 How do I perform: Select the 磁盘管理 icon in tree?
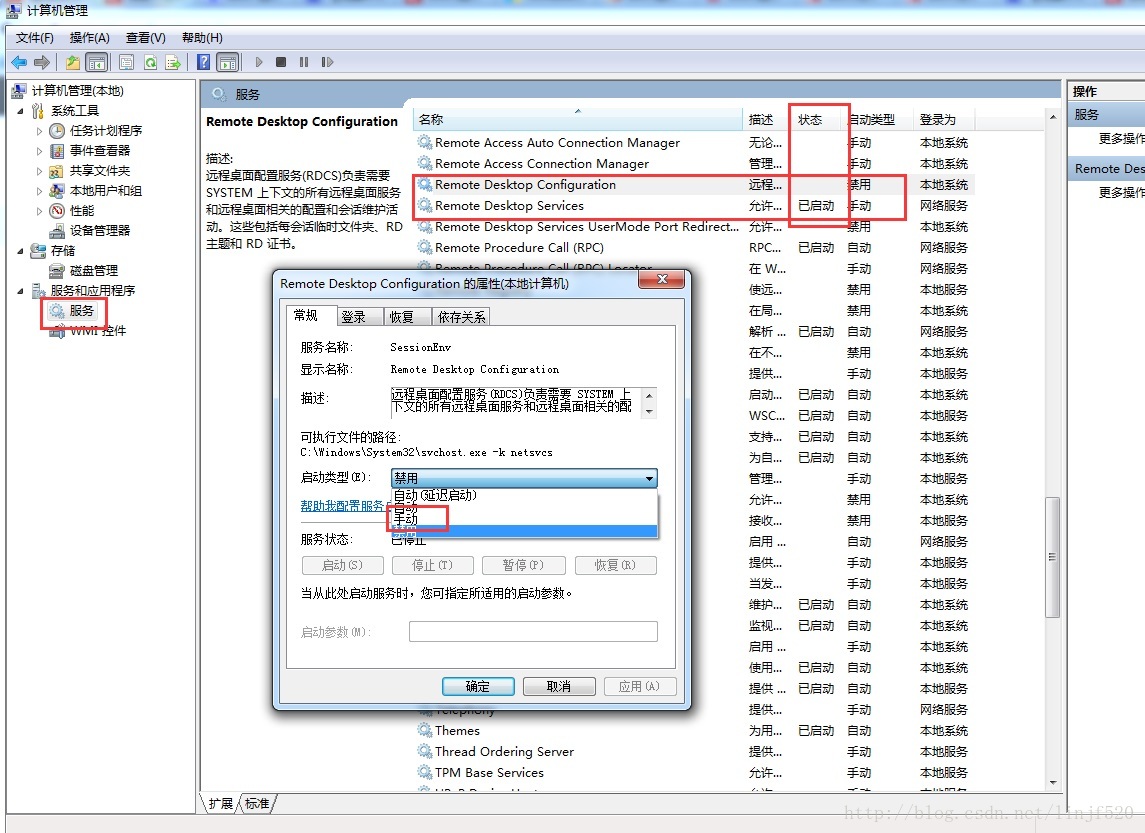pos(57,271)
